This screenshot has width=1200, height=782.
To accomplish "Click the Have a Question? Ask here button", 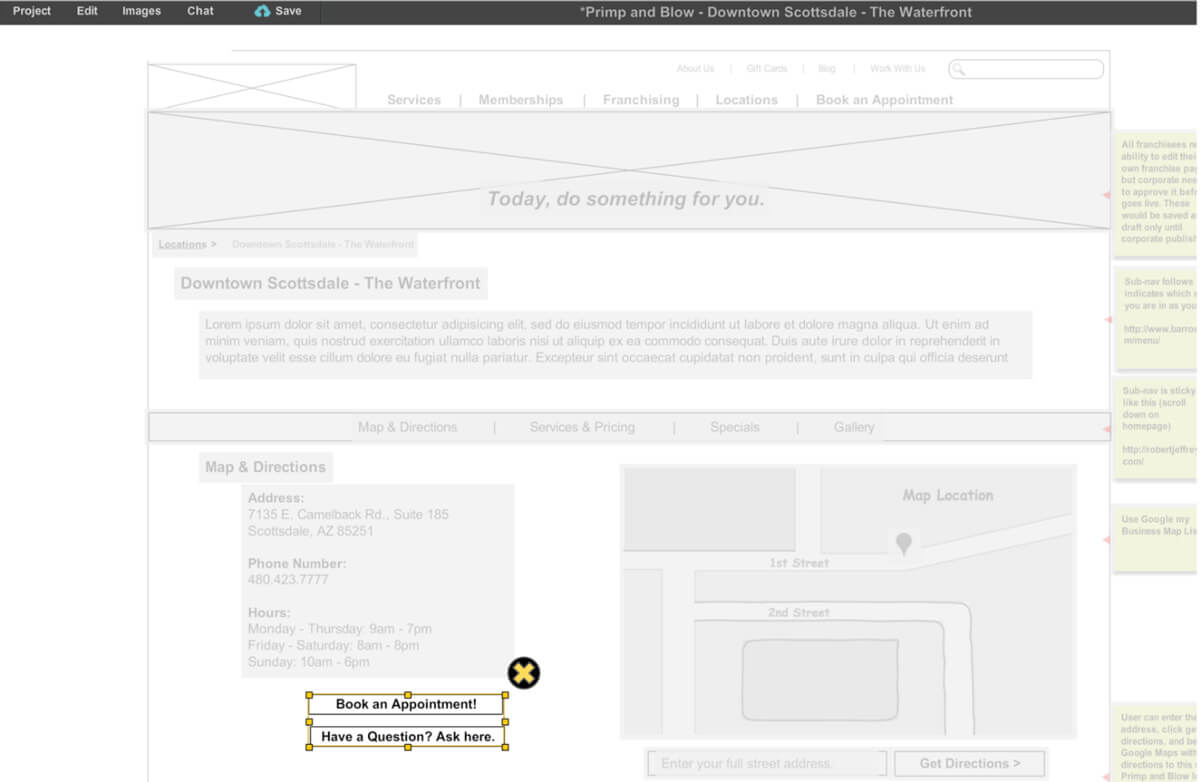I will pos(405,736).
